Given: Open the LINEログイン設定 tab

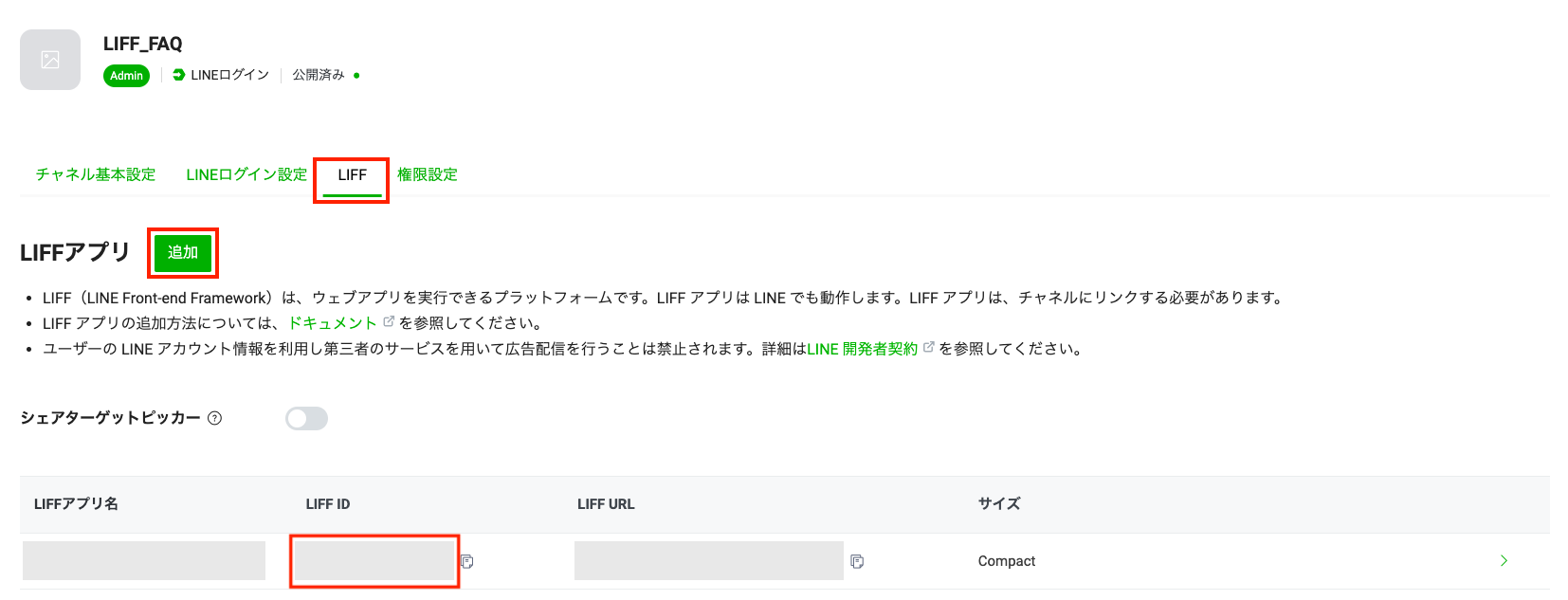Looking at the screenshot, I should tap(245, 174).
